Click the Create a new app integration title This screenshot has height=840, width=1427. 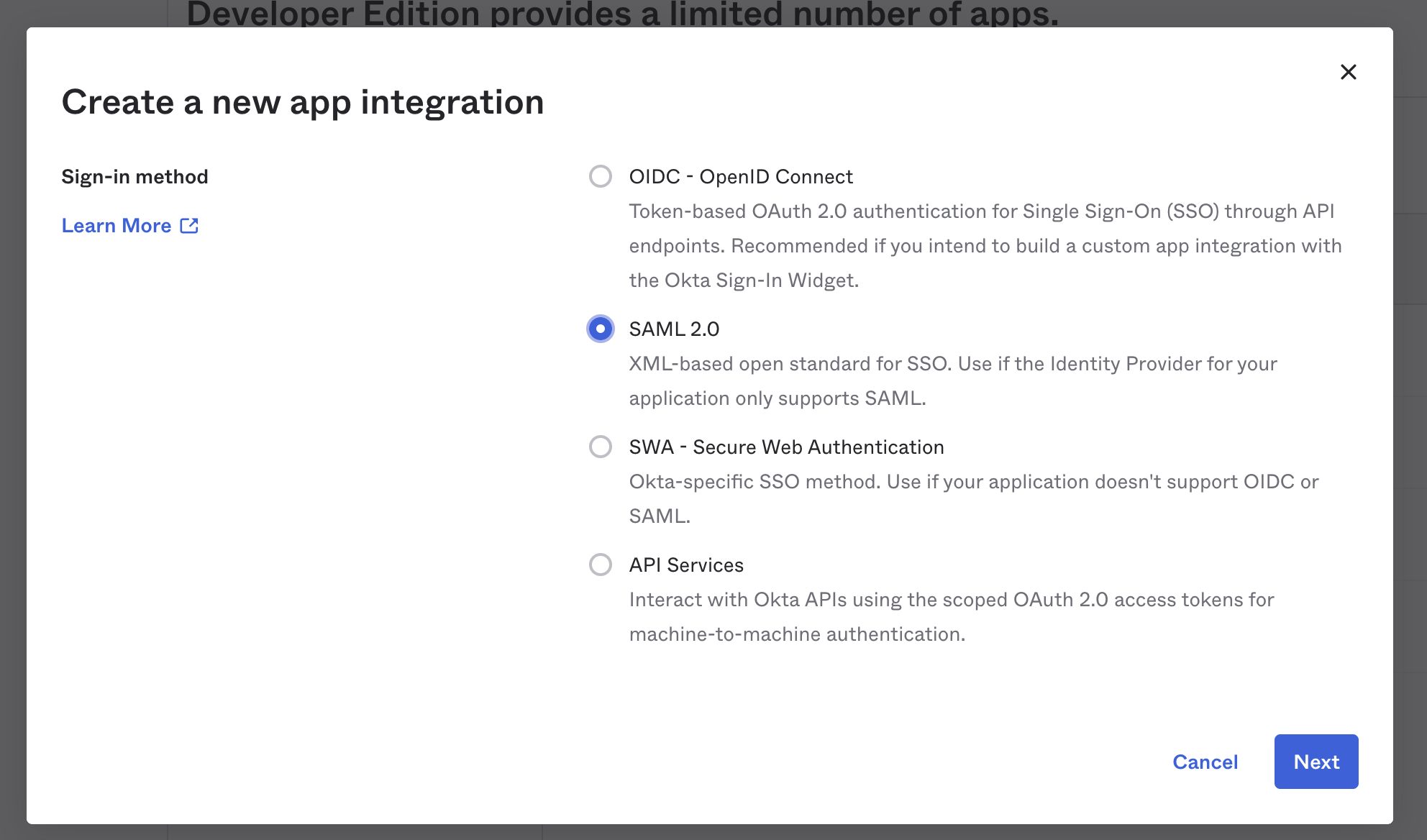[303, 102]
